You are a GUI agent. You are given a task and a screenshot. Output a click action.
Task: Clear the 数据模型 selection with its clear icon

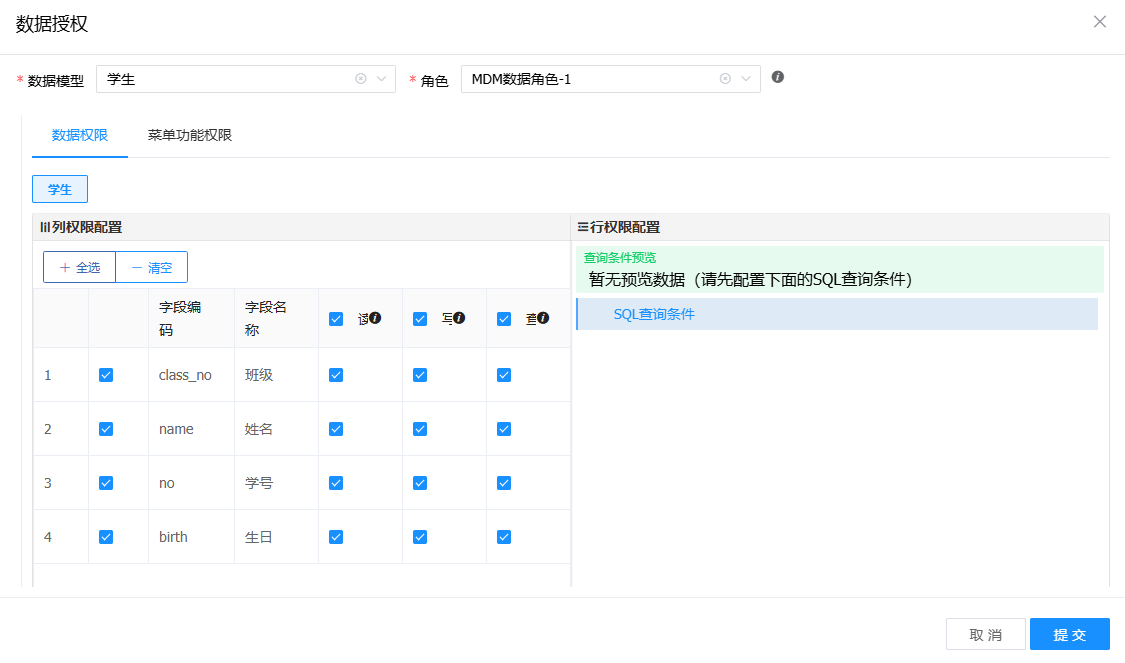click(x=361, y=79)
